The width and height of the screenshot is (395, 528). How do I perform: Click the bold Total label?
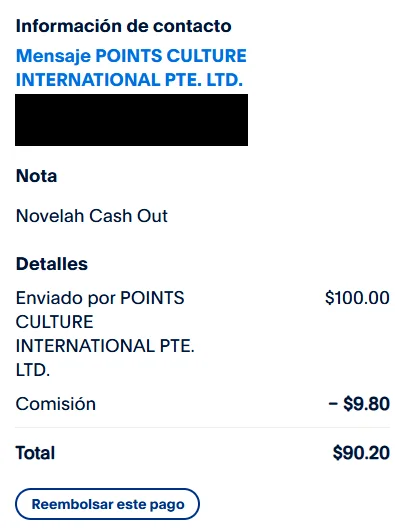coord(35,453)
